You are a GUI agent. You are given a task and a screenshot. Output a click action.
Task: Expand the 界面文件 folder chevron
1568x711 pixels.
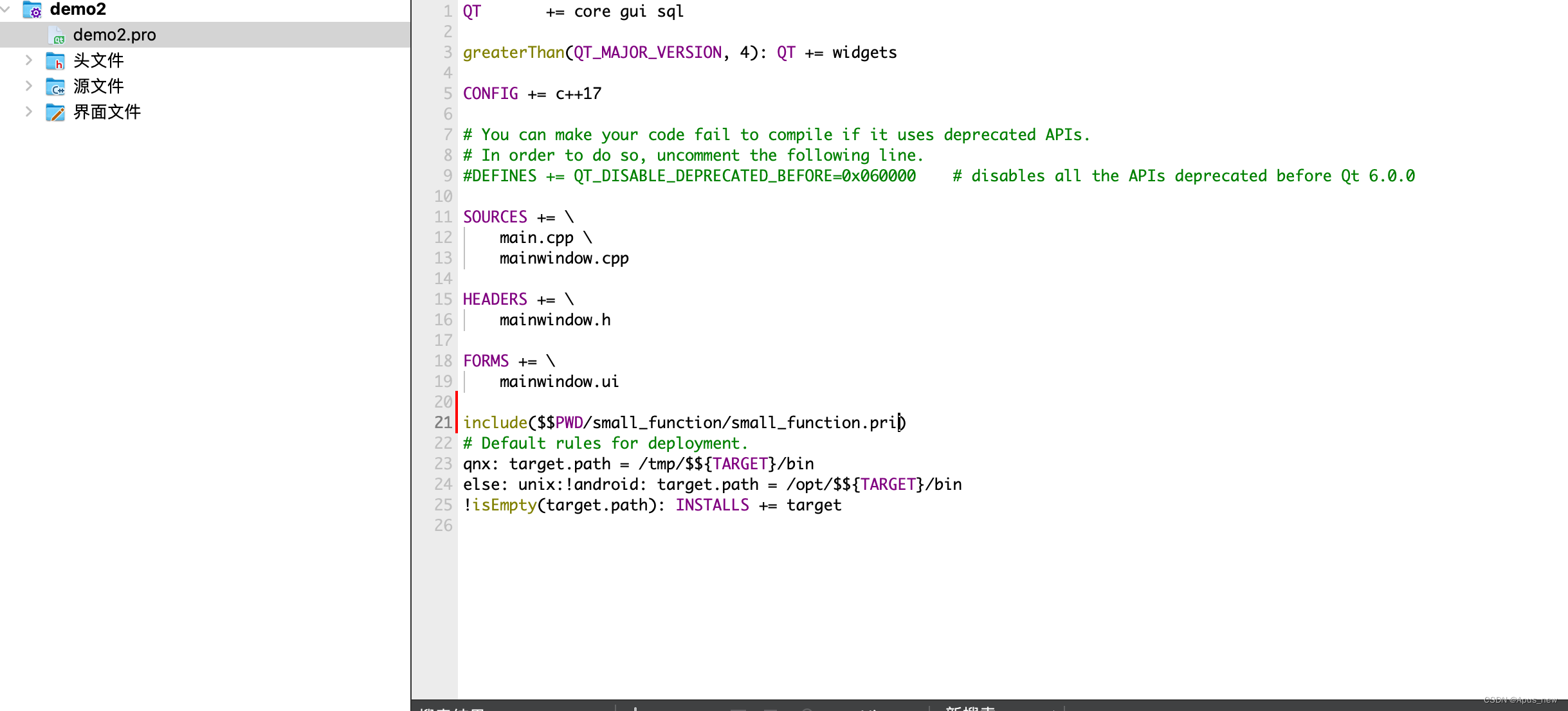coord(29,112)
